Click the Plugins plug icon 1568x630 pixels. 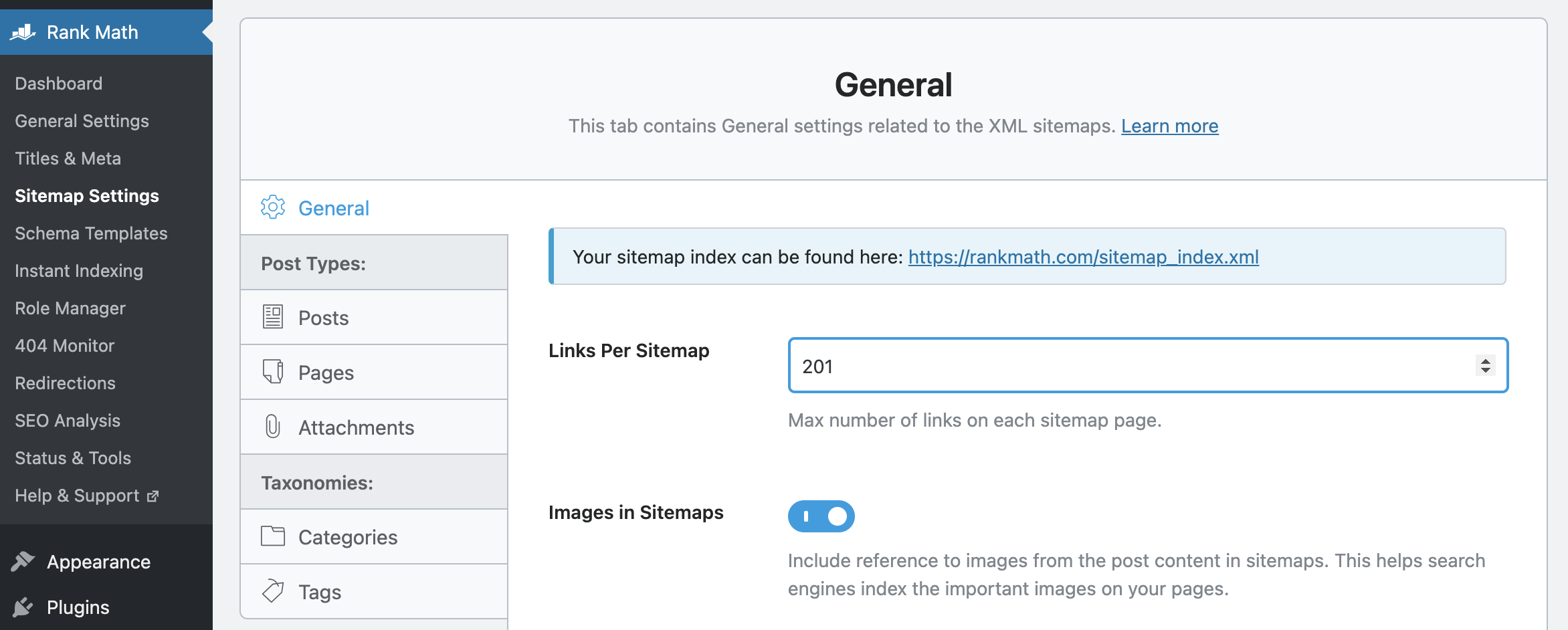(x=23, y=607)
